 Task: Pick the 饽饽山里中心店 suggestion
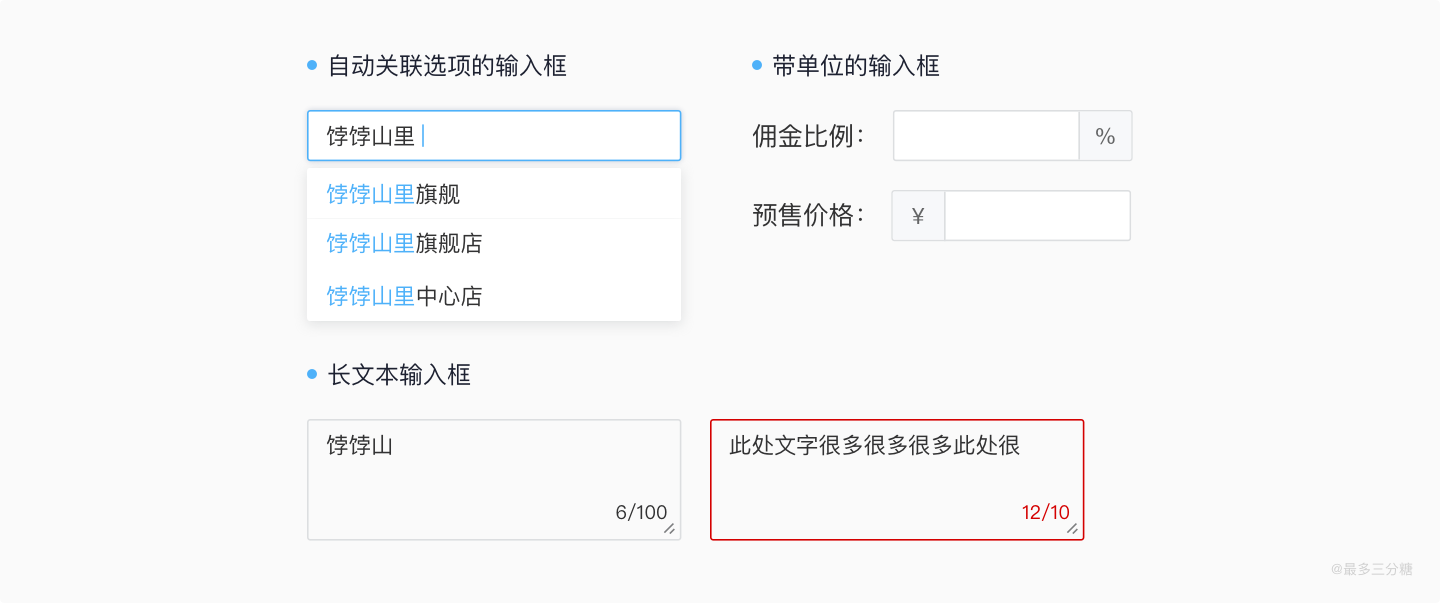pyautogui.click(x=405, y=296)
